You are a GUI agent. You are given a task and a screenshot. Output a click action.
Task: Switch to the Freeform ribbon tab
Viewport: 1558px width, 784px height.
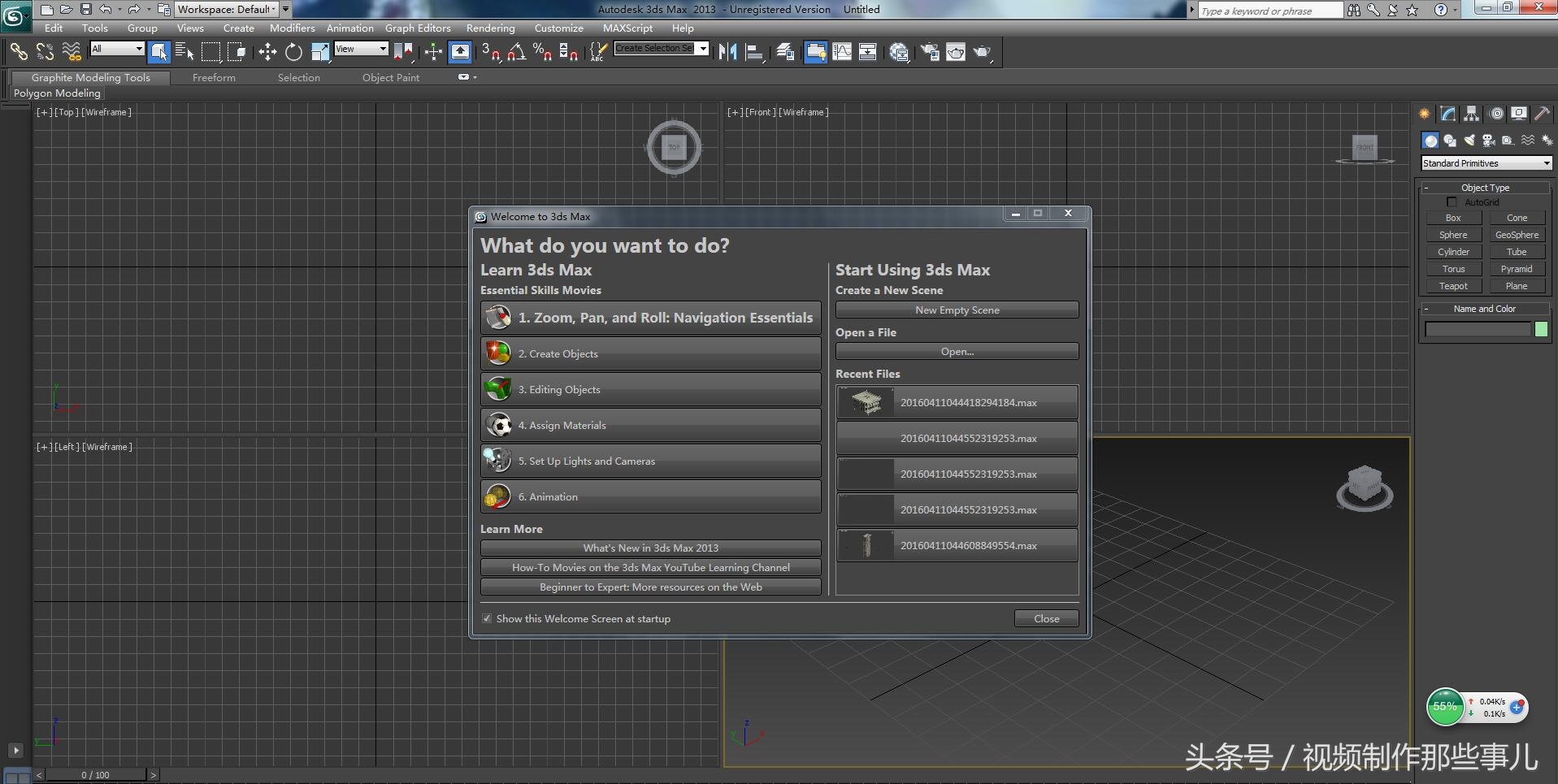coord(214,78)
